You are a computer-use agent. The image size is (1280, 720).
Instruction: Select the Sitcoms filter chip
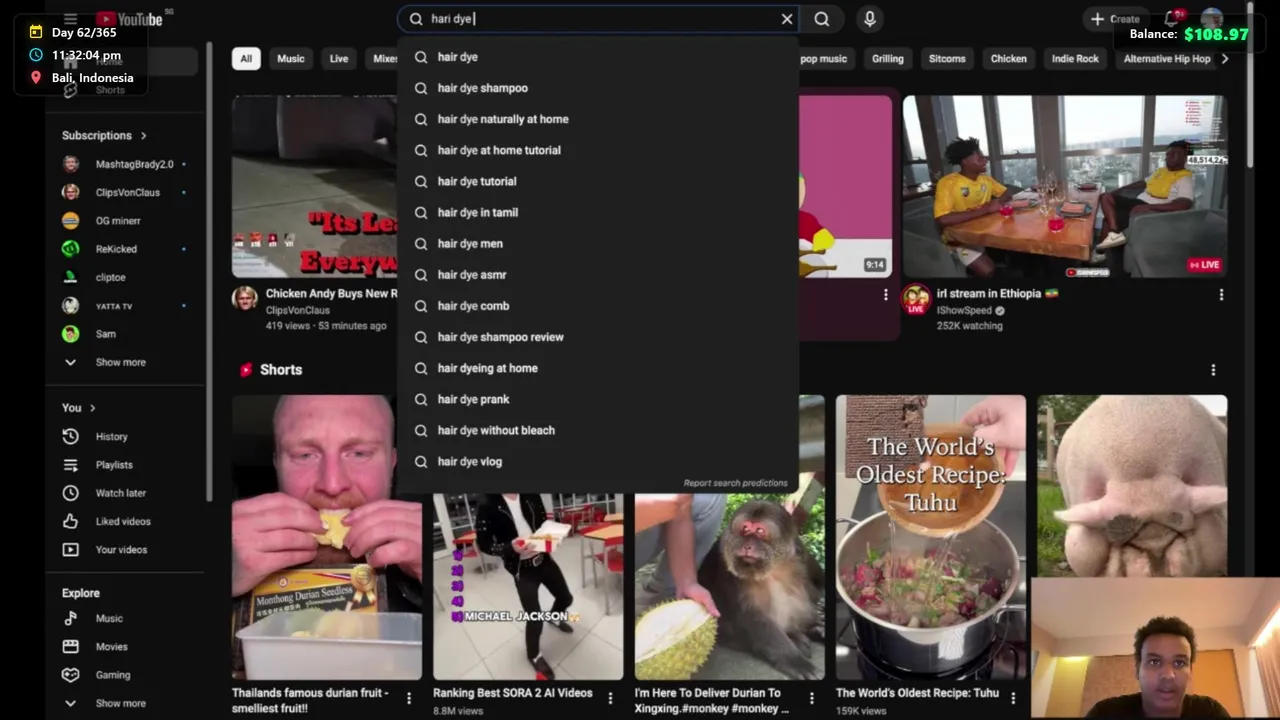(947, 59)
